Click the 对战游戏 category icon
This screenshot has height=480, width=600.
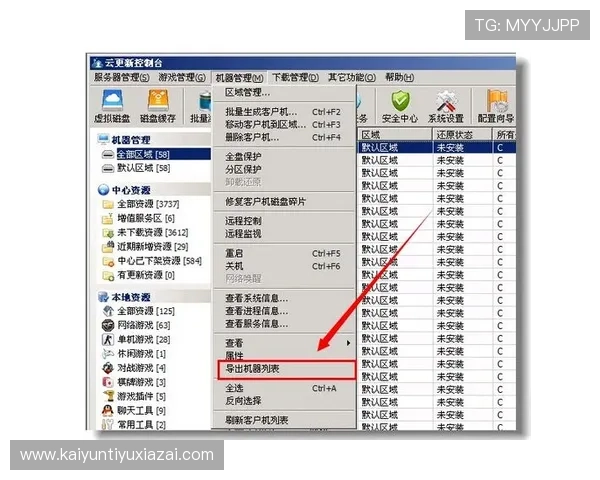(x=108, y=368)
